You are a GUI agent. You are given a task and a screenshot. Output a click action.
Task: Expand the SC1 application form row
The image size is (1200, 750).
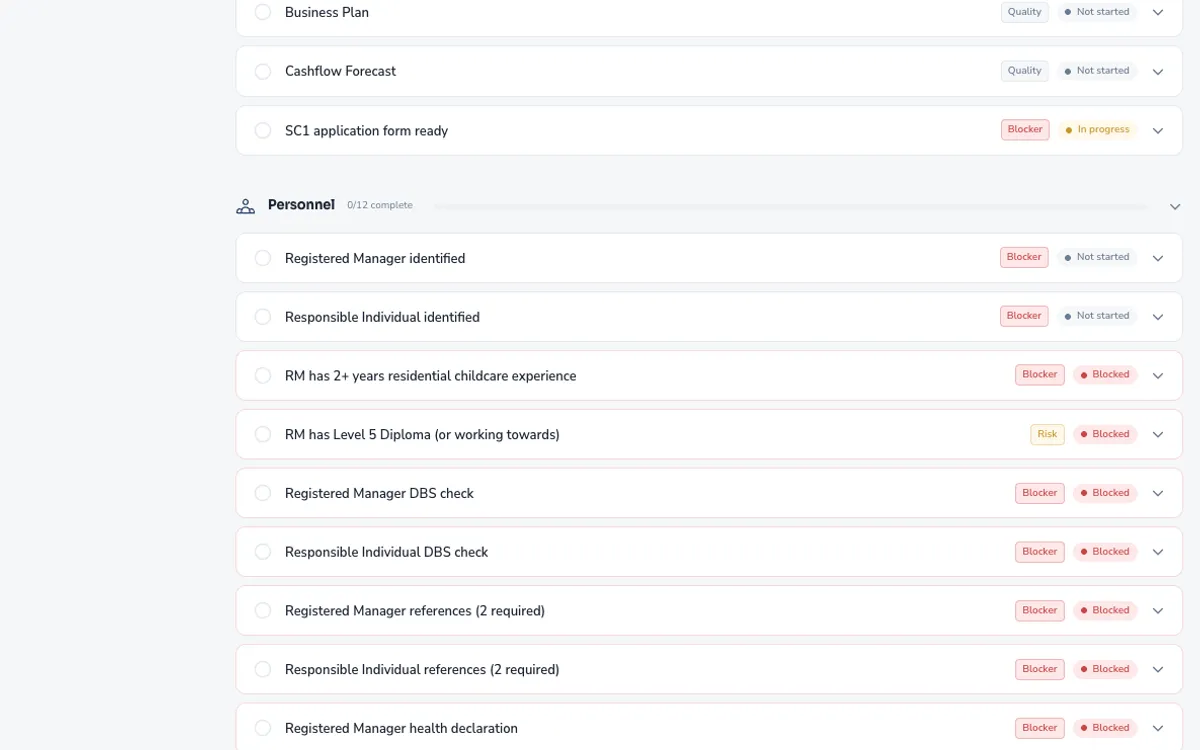click(1158, 130)
